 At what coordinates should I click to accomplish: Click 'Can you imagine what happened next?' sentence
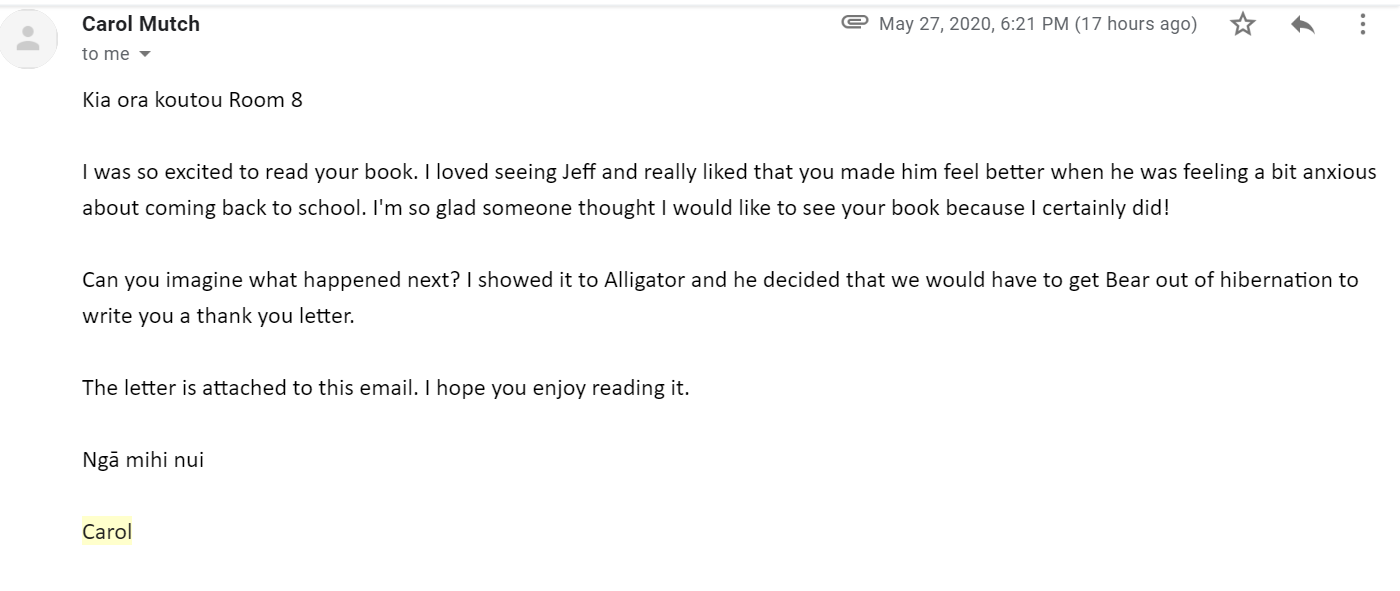[x=270, y=280]
